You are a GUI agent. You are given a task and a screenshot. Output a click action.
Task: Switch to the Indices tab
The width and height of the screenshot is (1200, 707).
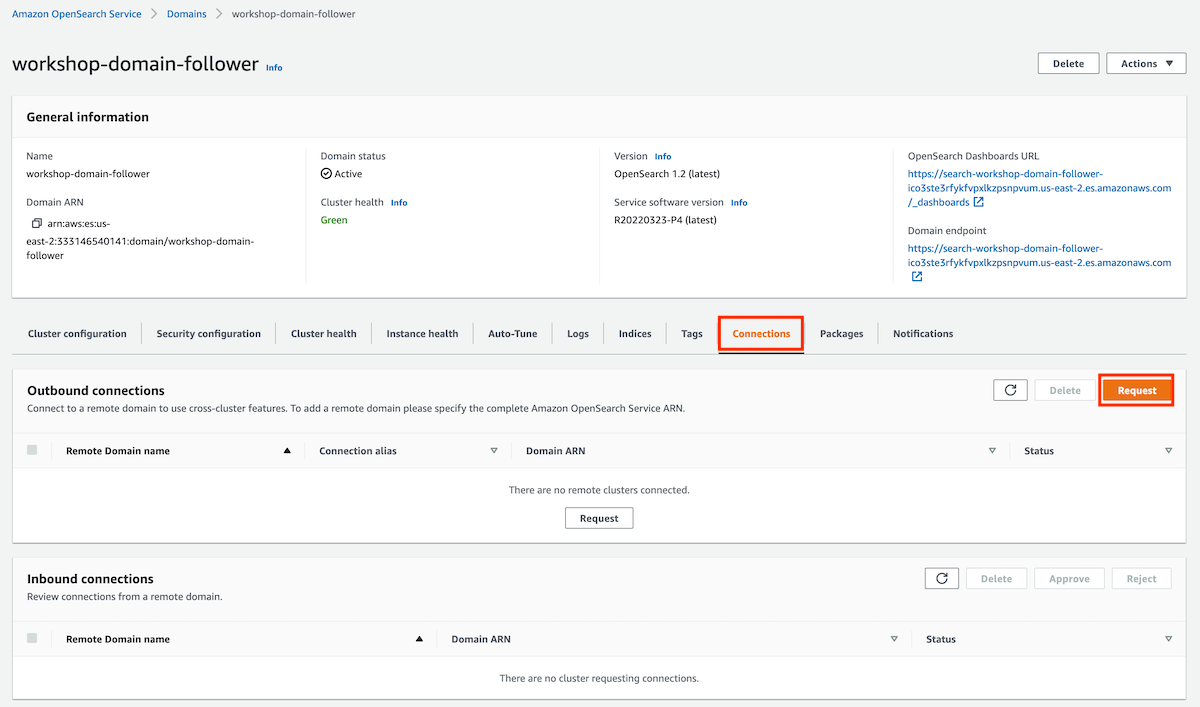(x=635, y=334)
